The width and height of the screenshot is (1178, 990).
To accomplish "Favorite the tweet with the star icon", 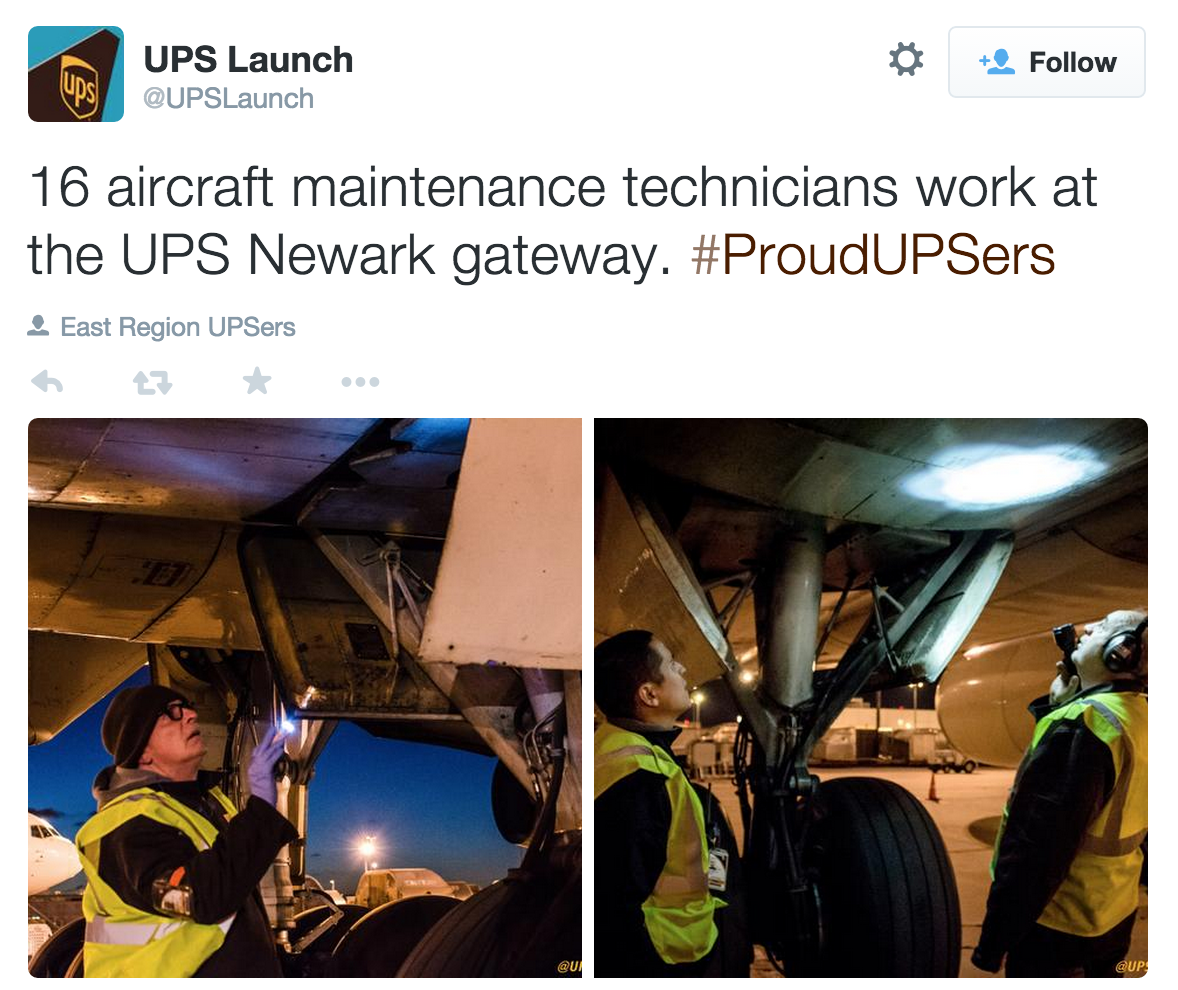I will tap(257, 381).
